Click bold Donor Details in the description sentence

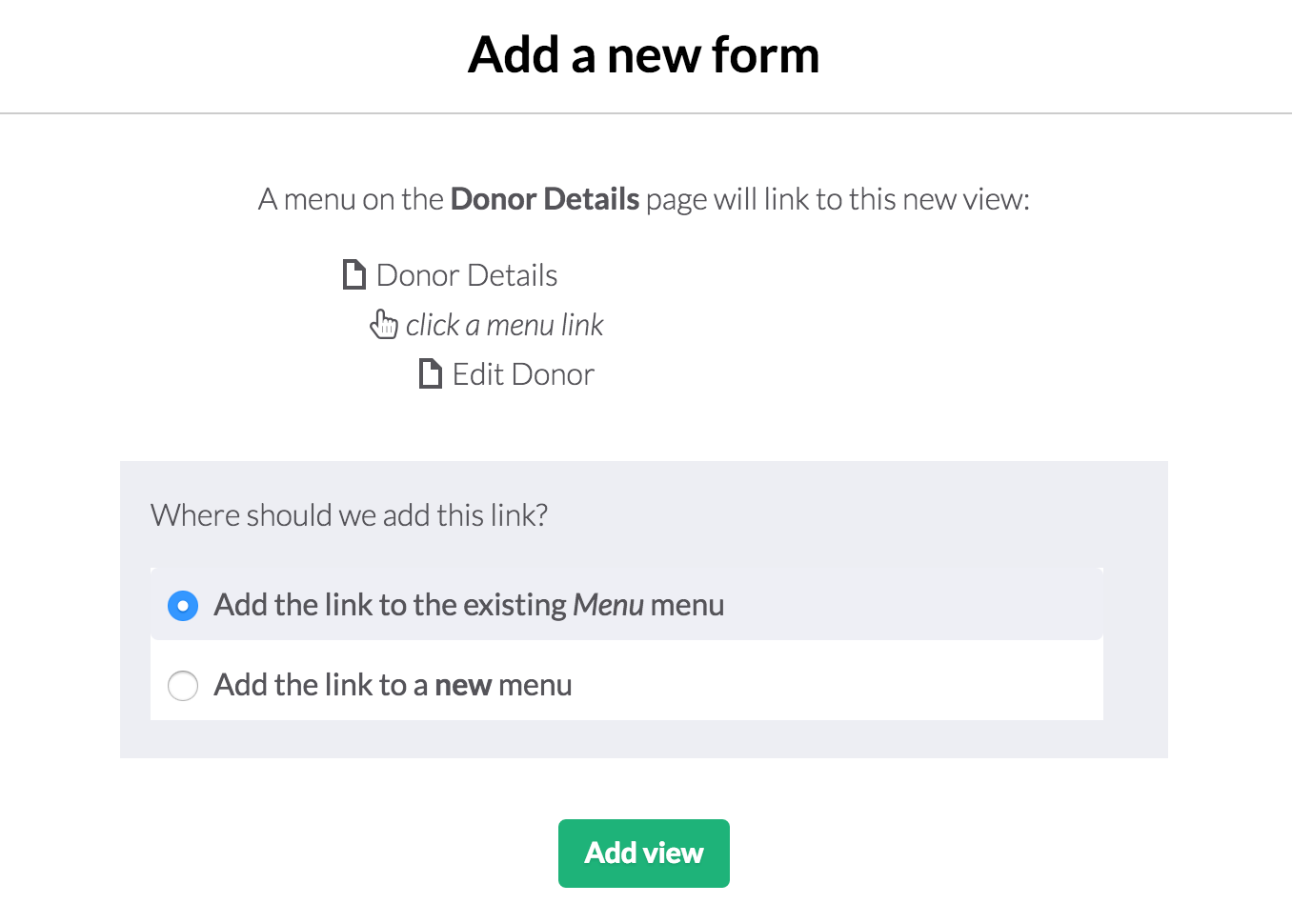(x=545, y=199)
